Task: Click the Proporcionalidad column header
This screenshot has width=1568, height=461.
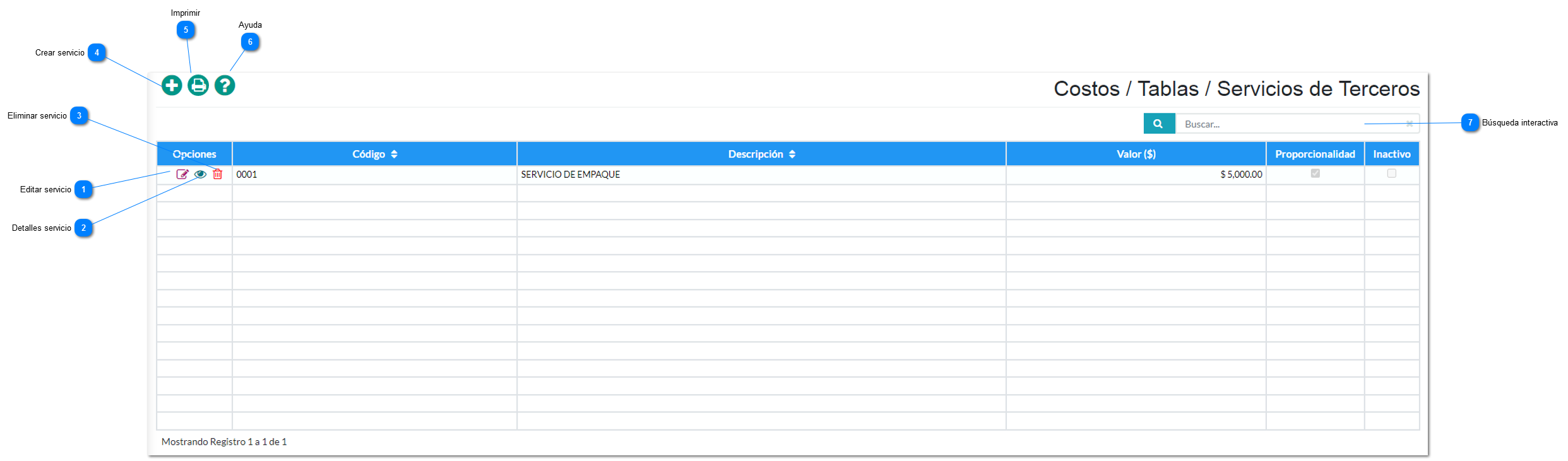Action: coord(1316,154)
